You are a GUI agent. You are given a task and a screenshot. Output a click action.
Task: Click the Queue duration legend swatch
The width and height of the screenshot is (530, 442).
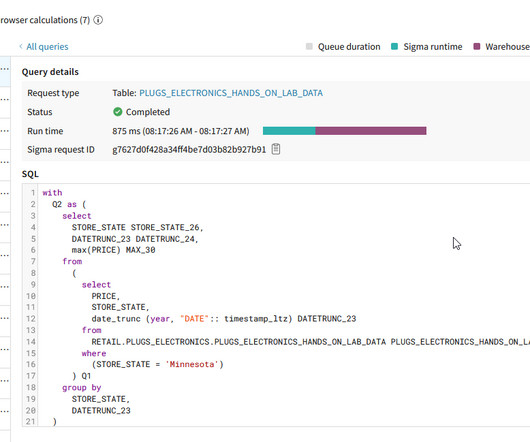tap(309, 46)
